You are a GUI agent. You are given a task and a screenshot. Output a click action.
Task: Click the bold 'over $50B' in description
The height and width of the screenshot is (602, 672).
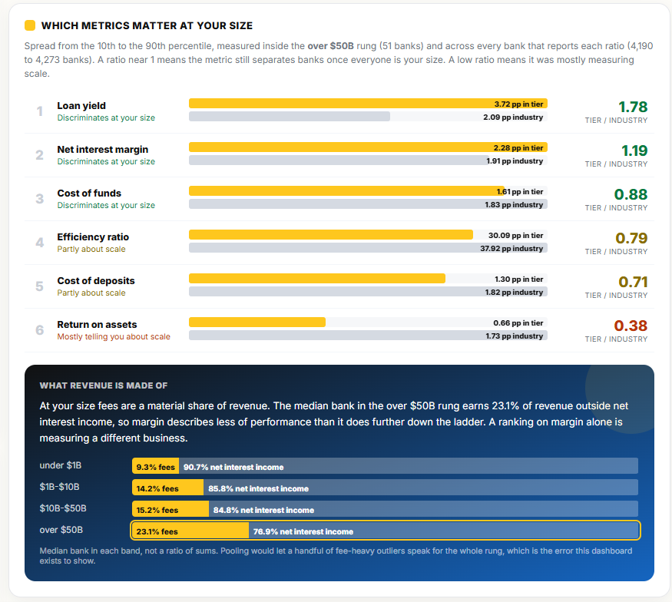pos(330,46)
